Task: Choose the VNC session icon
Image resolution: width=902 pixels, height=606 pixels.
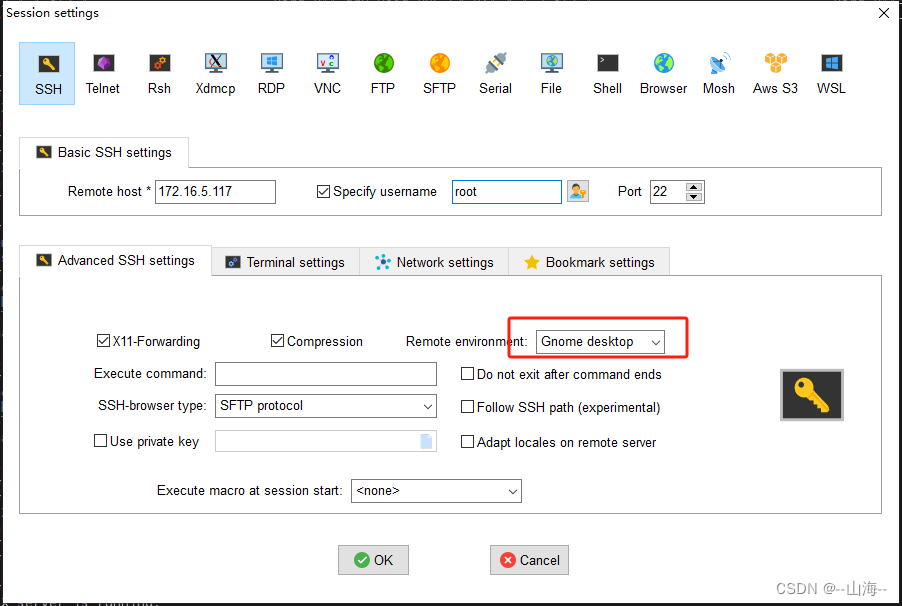Action: (x=327, y=73)
